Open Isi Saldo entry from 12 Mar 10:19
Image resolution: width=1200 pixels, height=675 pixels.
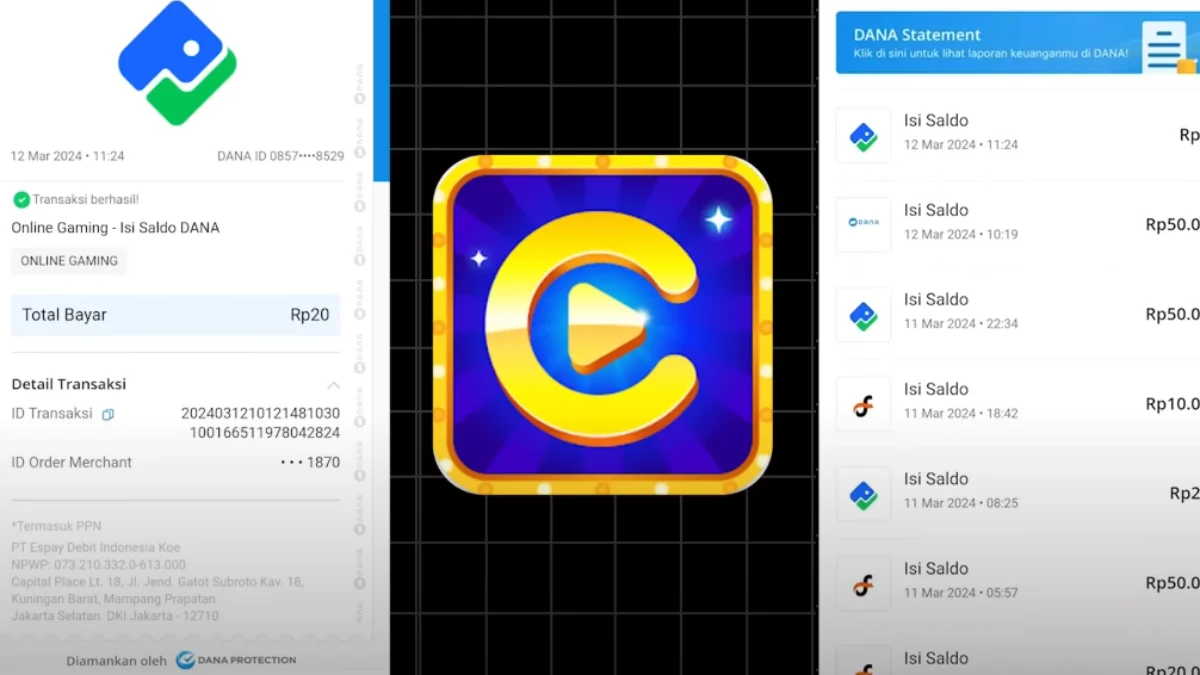click(x=1018, y=225)
